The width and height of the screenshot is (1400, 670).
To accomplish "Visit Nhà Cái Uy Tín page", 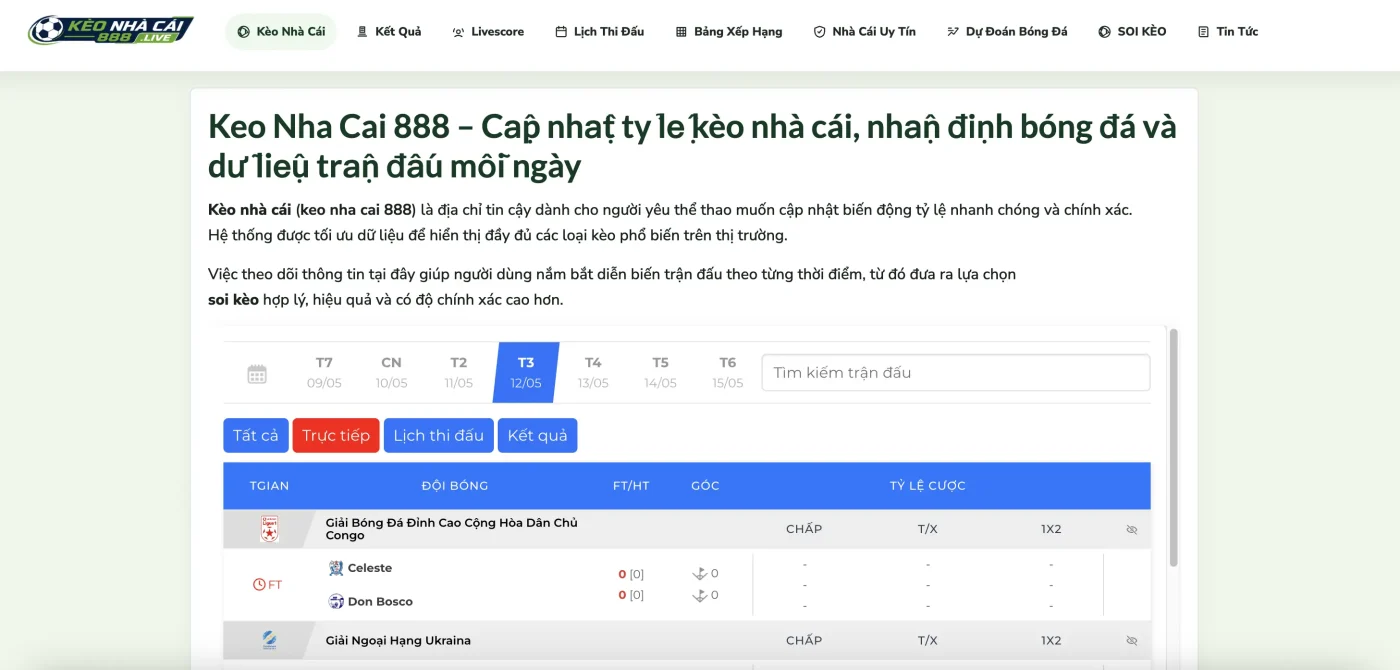I will [864, 32].
